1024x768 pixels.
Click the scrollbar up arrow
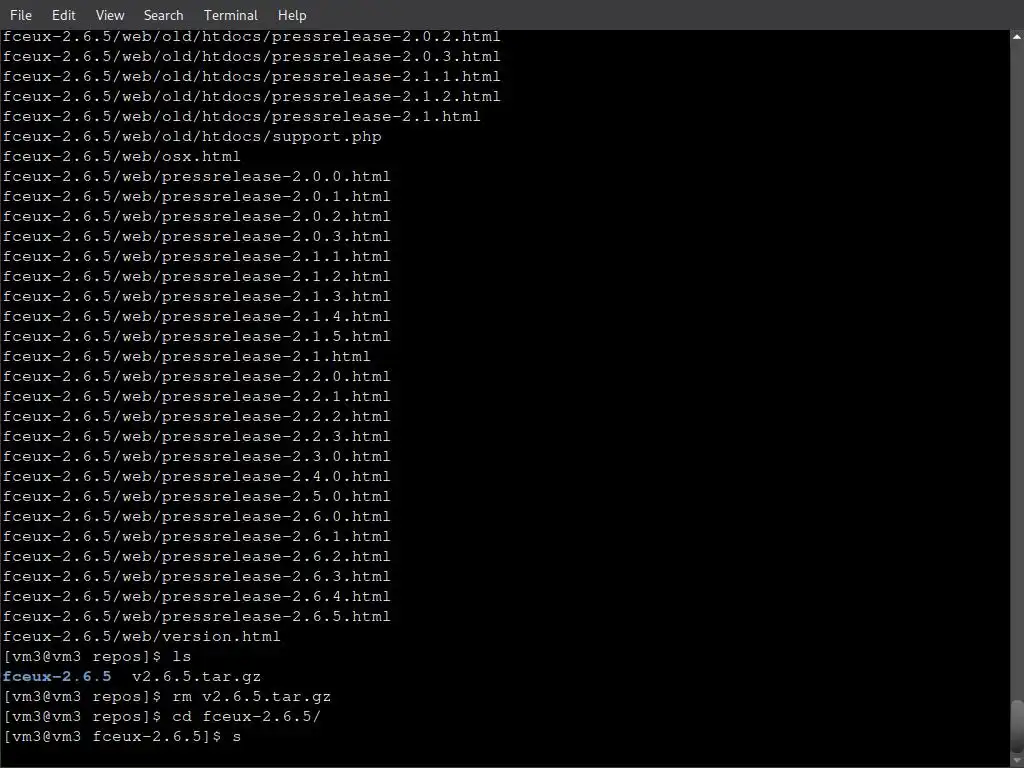1017,37
